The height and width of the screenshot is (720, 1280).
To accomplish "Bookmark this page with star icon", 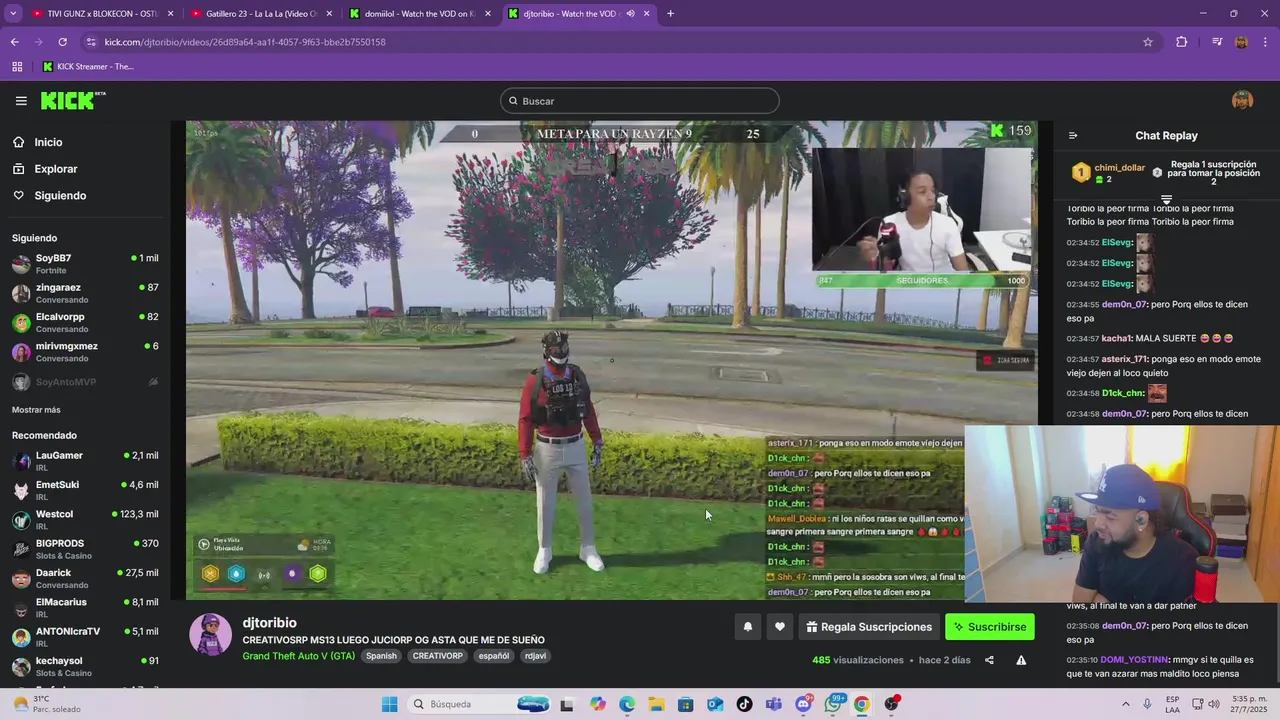I will point(1148,42).
